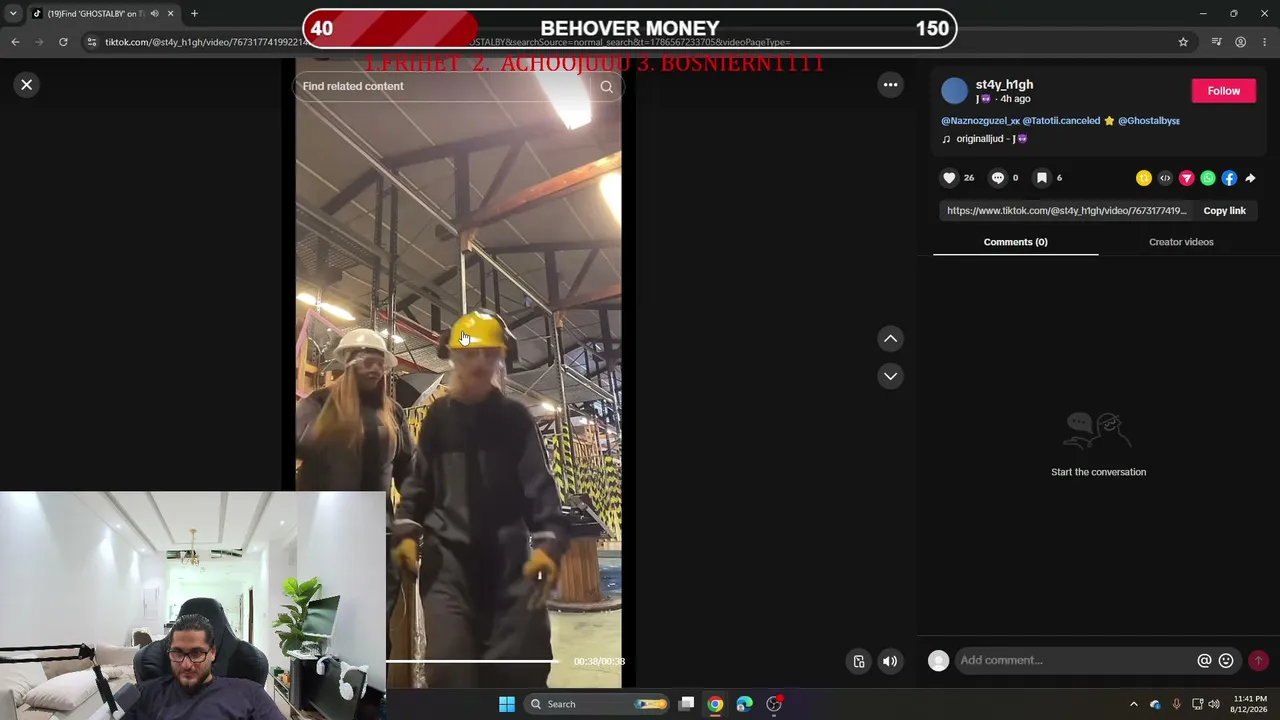Open the st4y_h1gh username link

[x=1004, y=85]
